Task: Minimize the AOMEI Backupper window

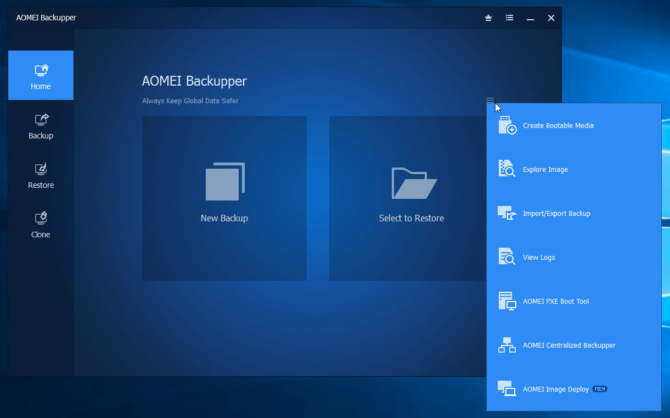Action: click(530, 18)
